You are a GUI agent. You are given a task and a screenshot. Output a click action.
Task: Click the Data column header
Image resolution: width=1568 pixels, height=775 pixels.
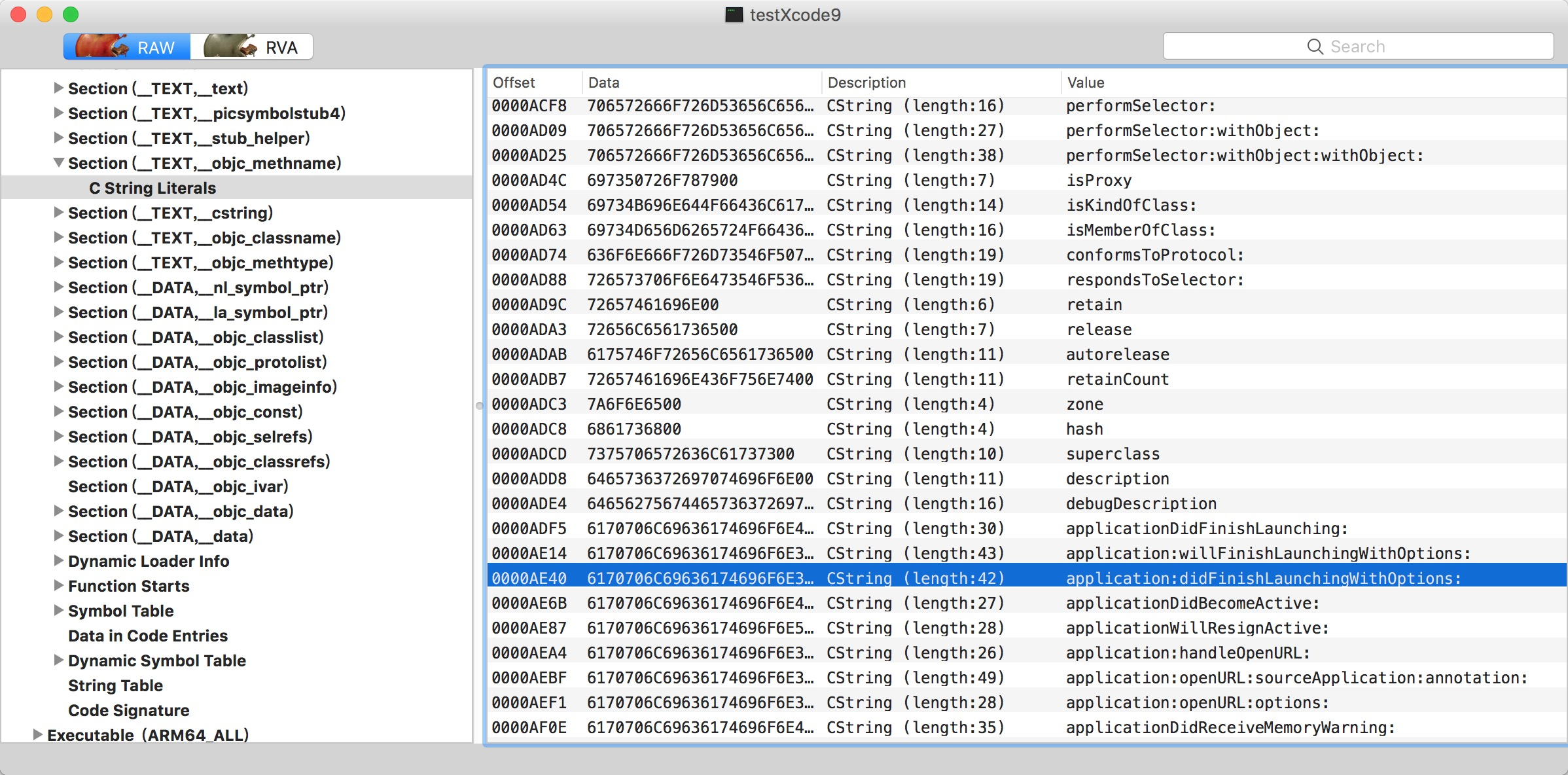(x=702, y=82)
